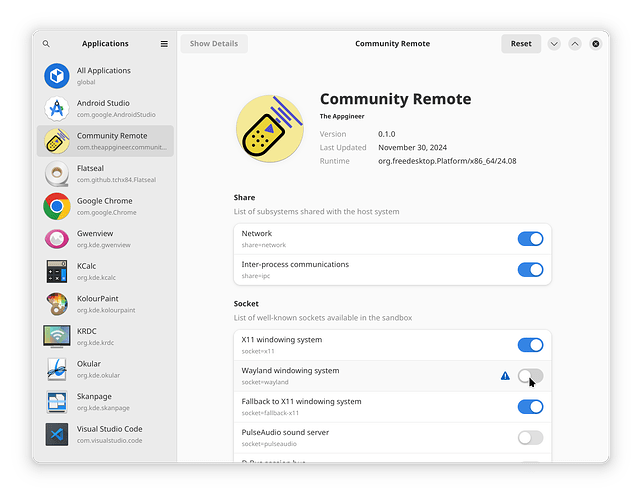The image size is (643, 500).
Task: Click the socket=wayland label
Action: point(265,382)
